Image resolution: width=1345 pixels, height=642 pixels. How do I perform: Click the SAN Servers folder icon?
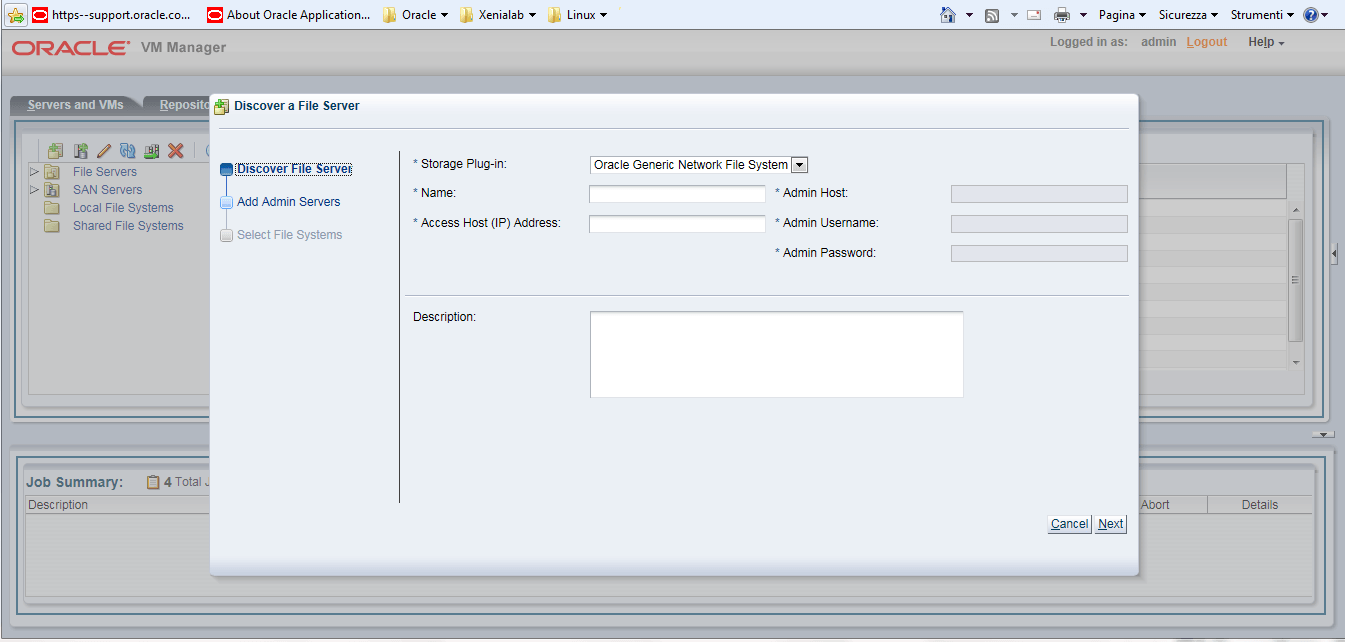(52, 190)
